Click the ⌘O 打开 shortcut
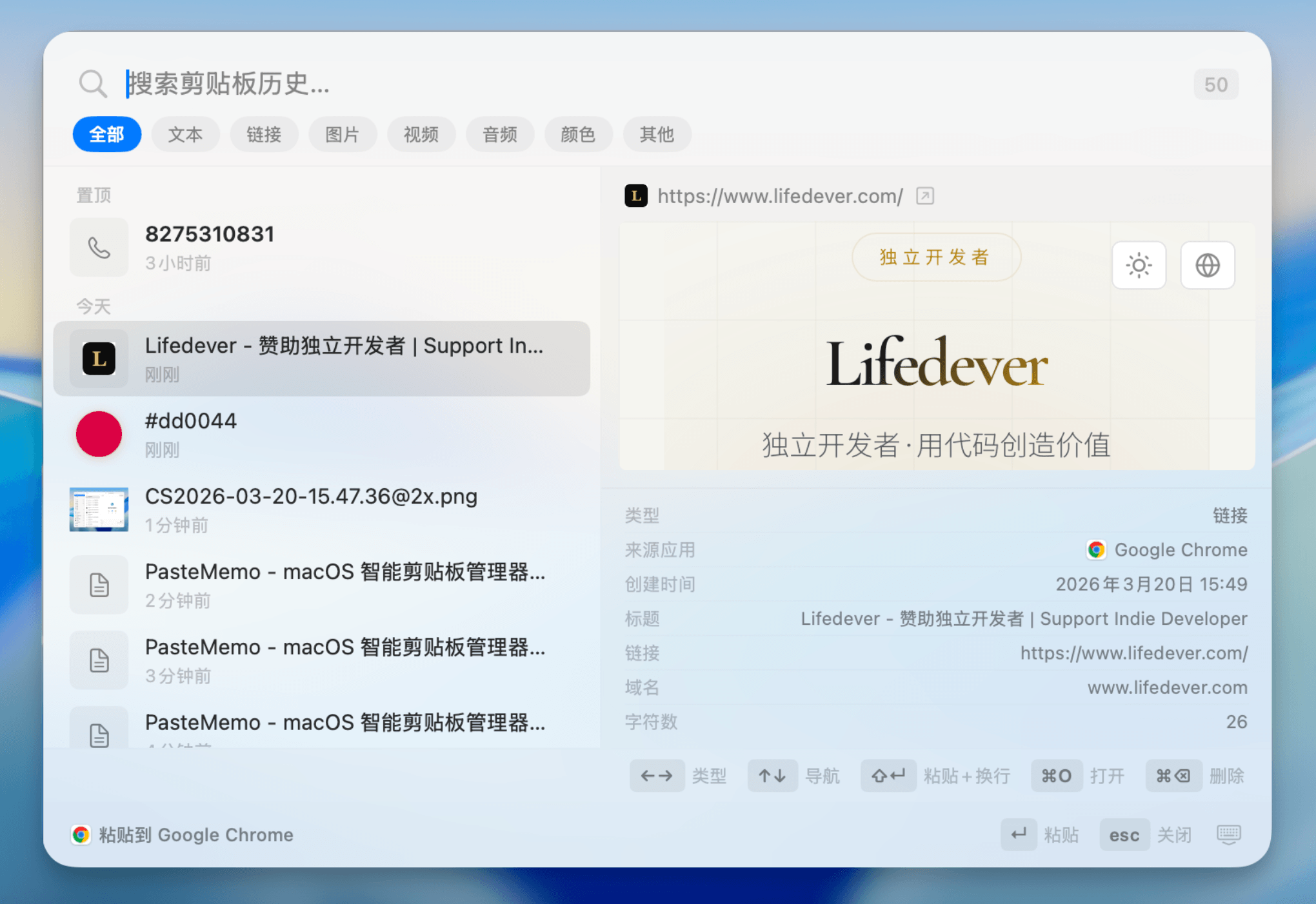This screenshot has width=1316, height=904. pos(1057,776)
